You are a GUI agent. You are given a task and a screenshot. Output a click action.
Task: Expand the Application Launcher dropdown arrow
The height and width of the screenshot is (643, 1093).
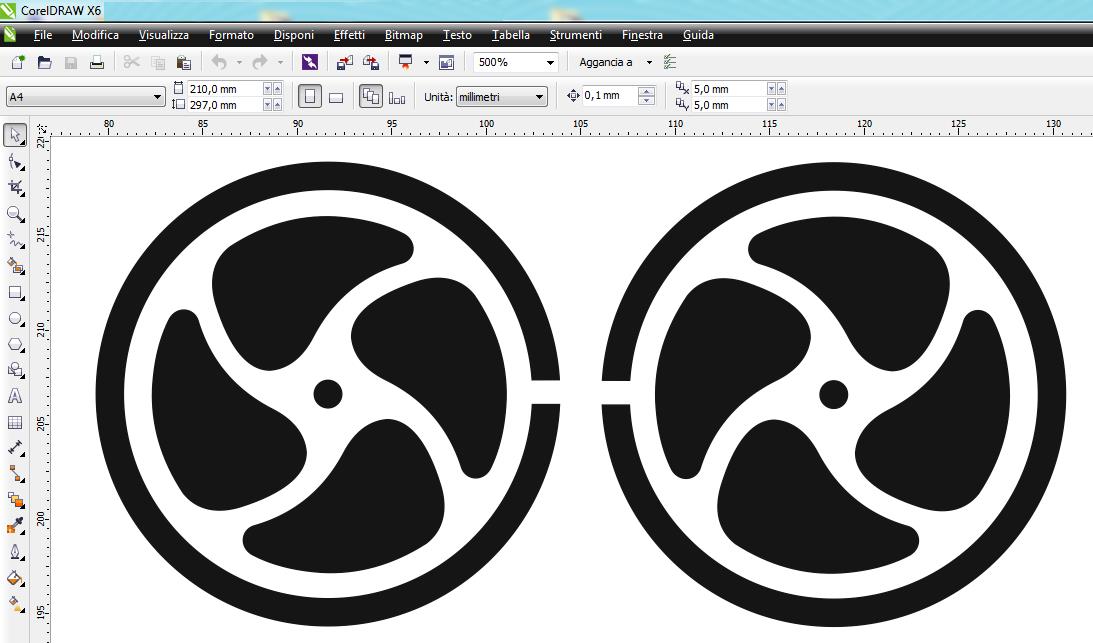[426, 63]
